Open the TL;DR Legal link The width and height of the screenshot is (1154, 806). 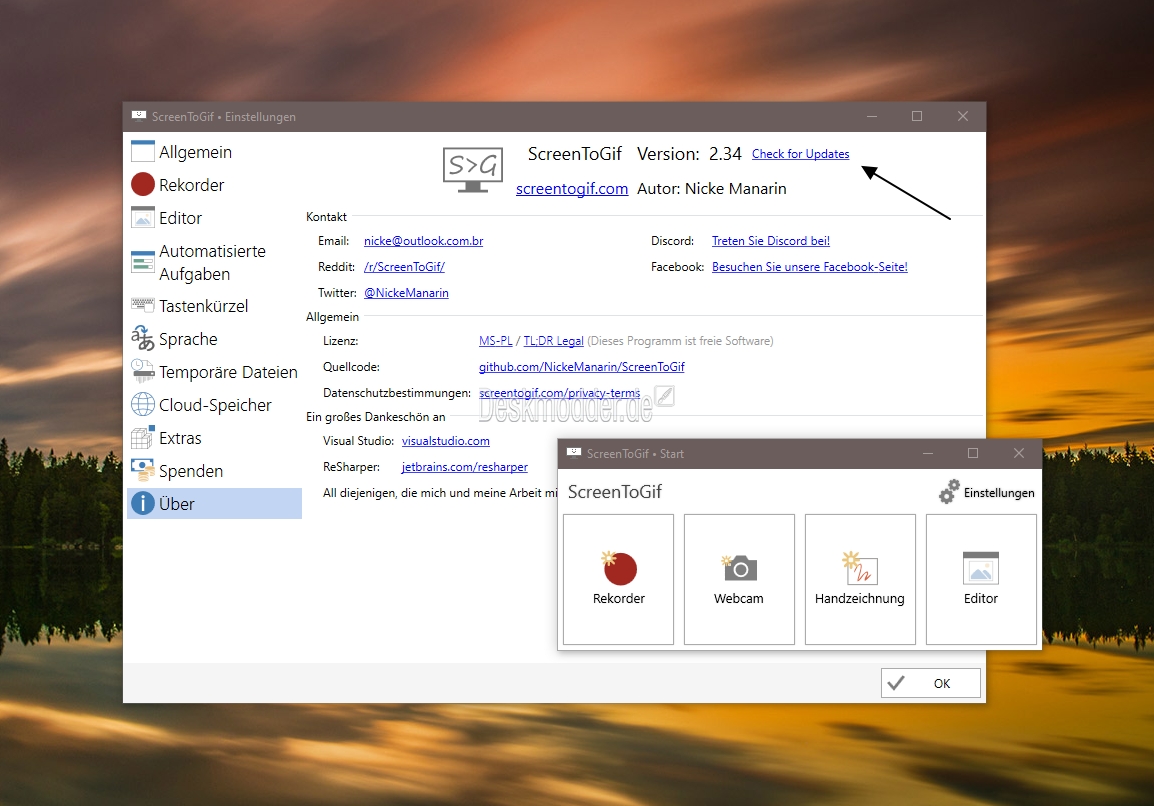tap(553, 341)
